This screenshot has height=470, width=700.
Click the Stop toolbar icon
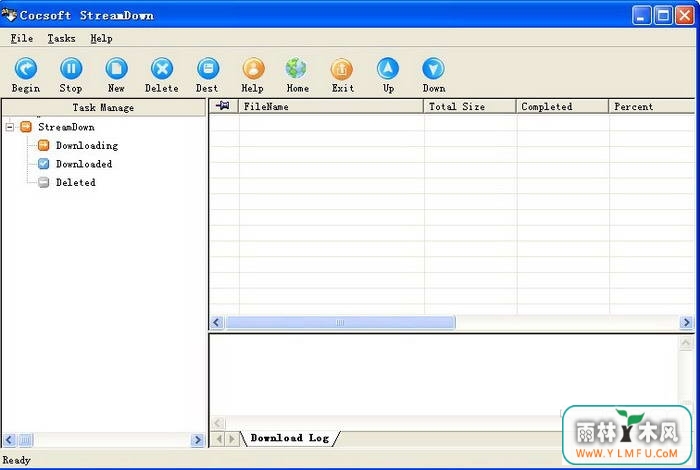(71, 69)
